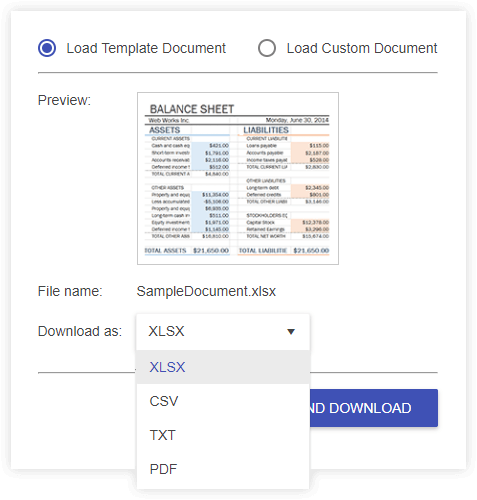Click the 'Load Custom Document' label text

point(362,48)
